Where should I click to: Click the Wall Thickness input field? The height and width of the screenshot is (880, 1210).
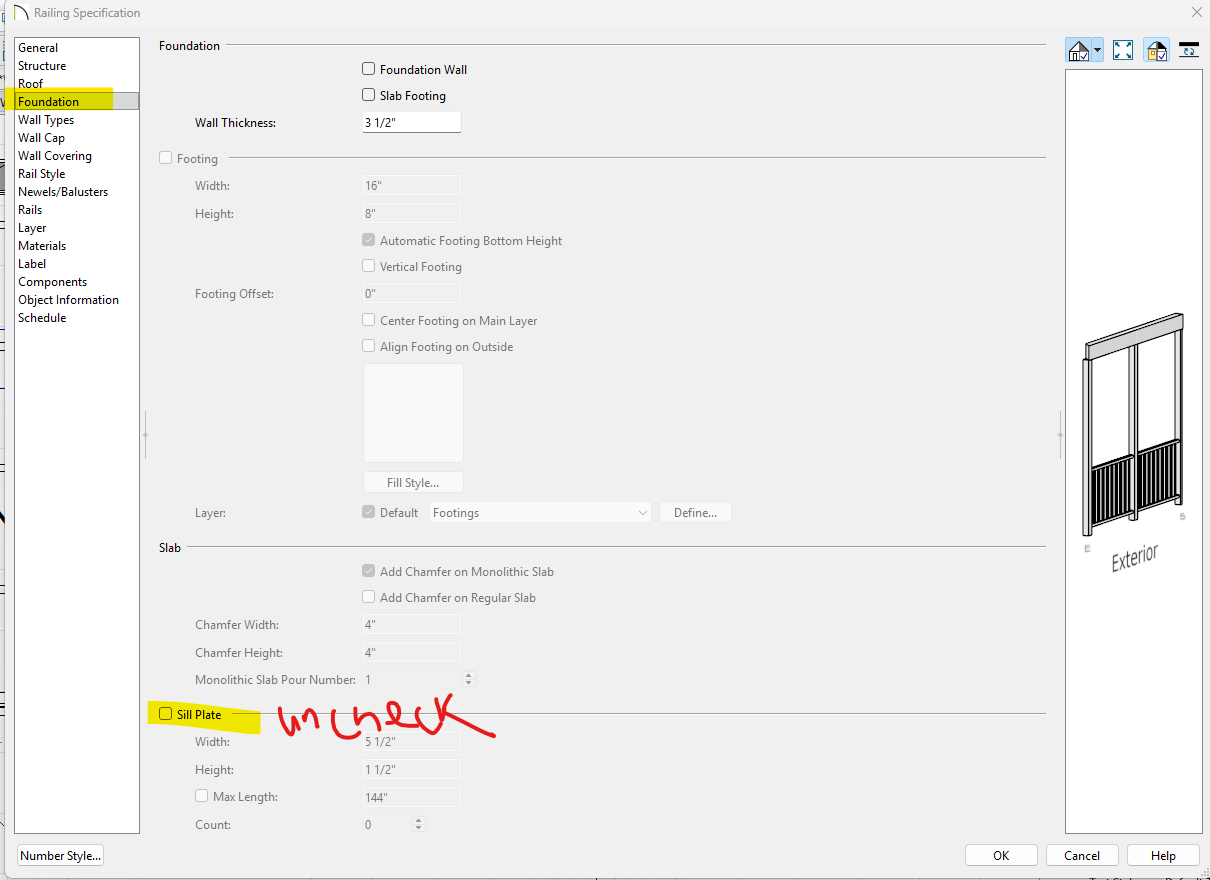pyautogui.click(x=411, y=122)
